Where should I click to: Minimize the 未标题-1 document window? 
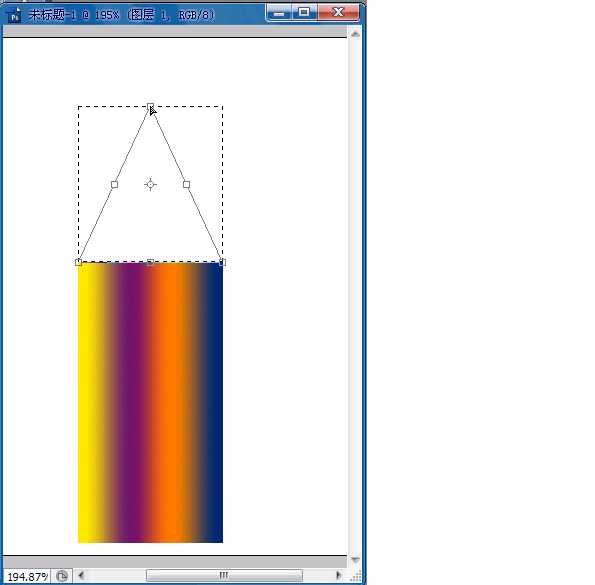pyautogui.click(x=279, y=13)
